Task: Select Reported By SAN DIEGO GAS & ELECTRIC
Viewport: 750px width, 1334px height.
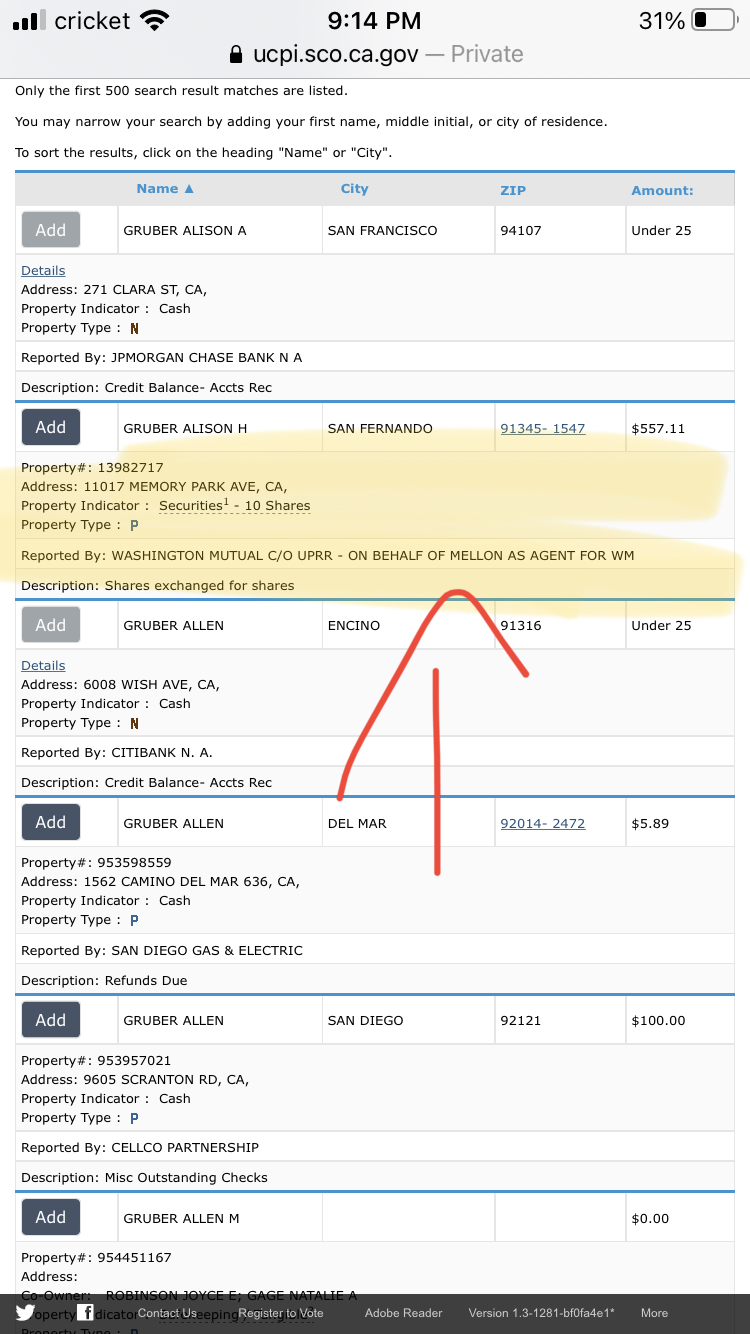Action: coord(162,950)
